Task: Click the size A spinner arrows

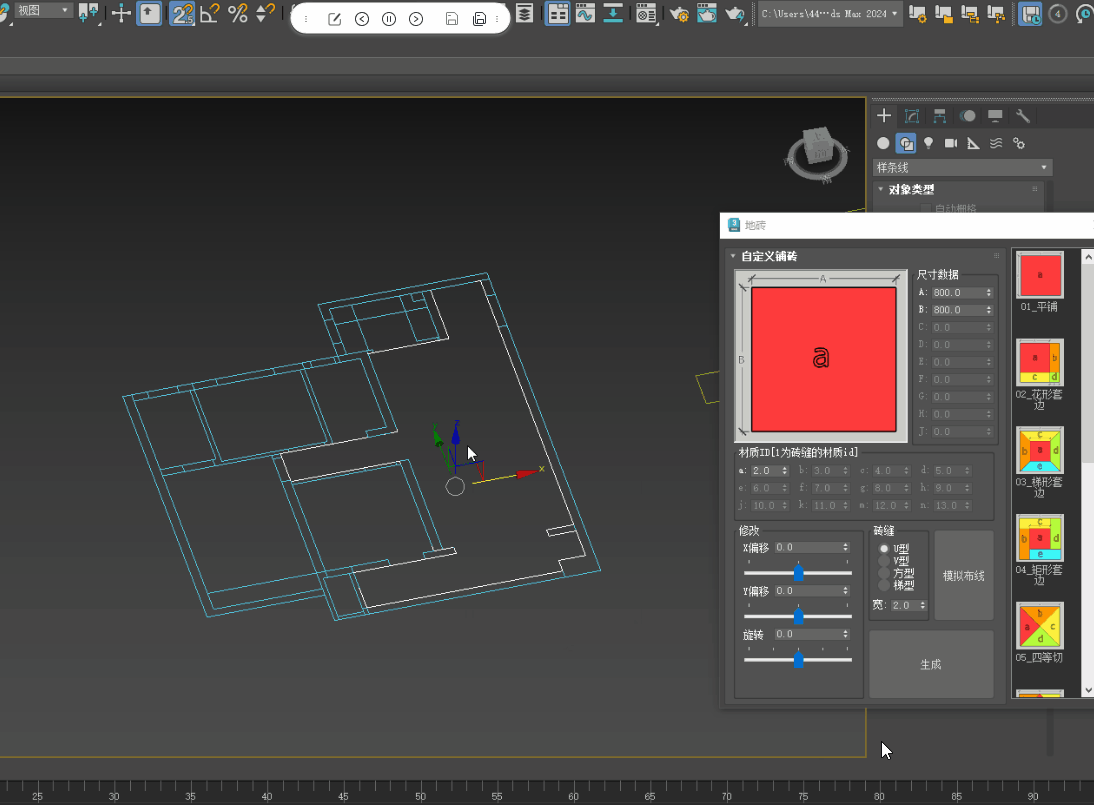Action: coord(989,293)
